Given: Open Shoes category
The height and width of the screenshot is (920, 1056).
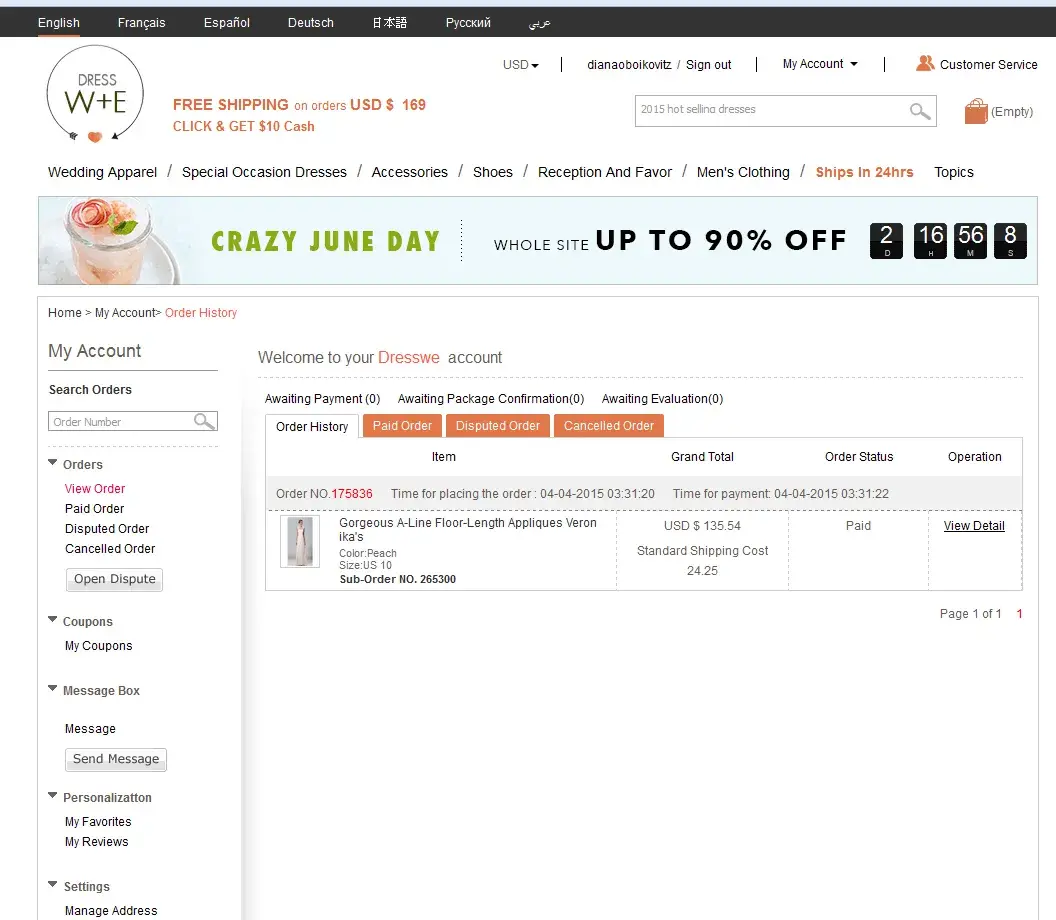Looking at the screenshot, I should pyautogui.click(x=493, y=172).
